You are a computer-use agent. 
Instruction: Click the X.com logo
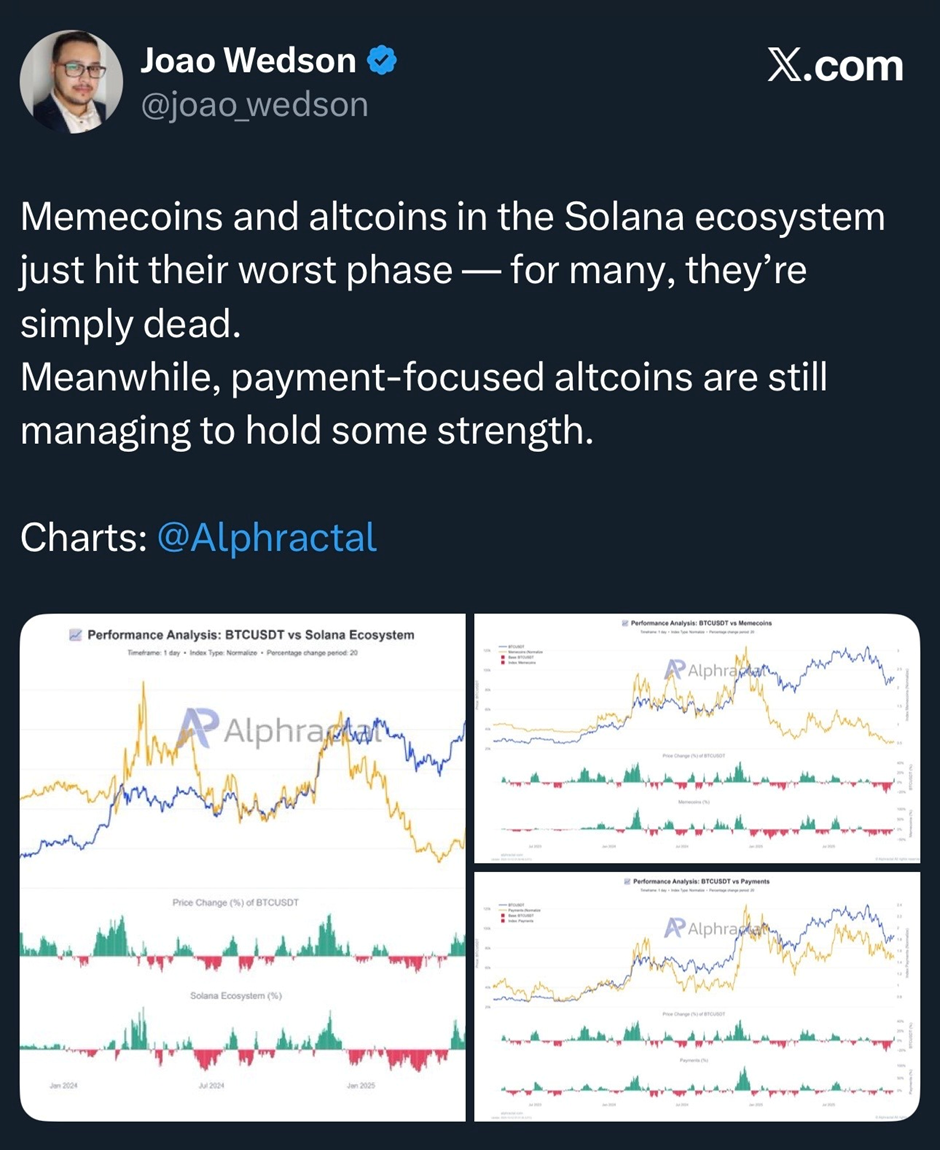tap(835, 66)
